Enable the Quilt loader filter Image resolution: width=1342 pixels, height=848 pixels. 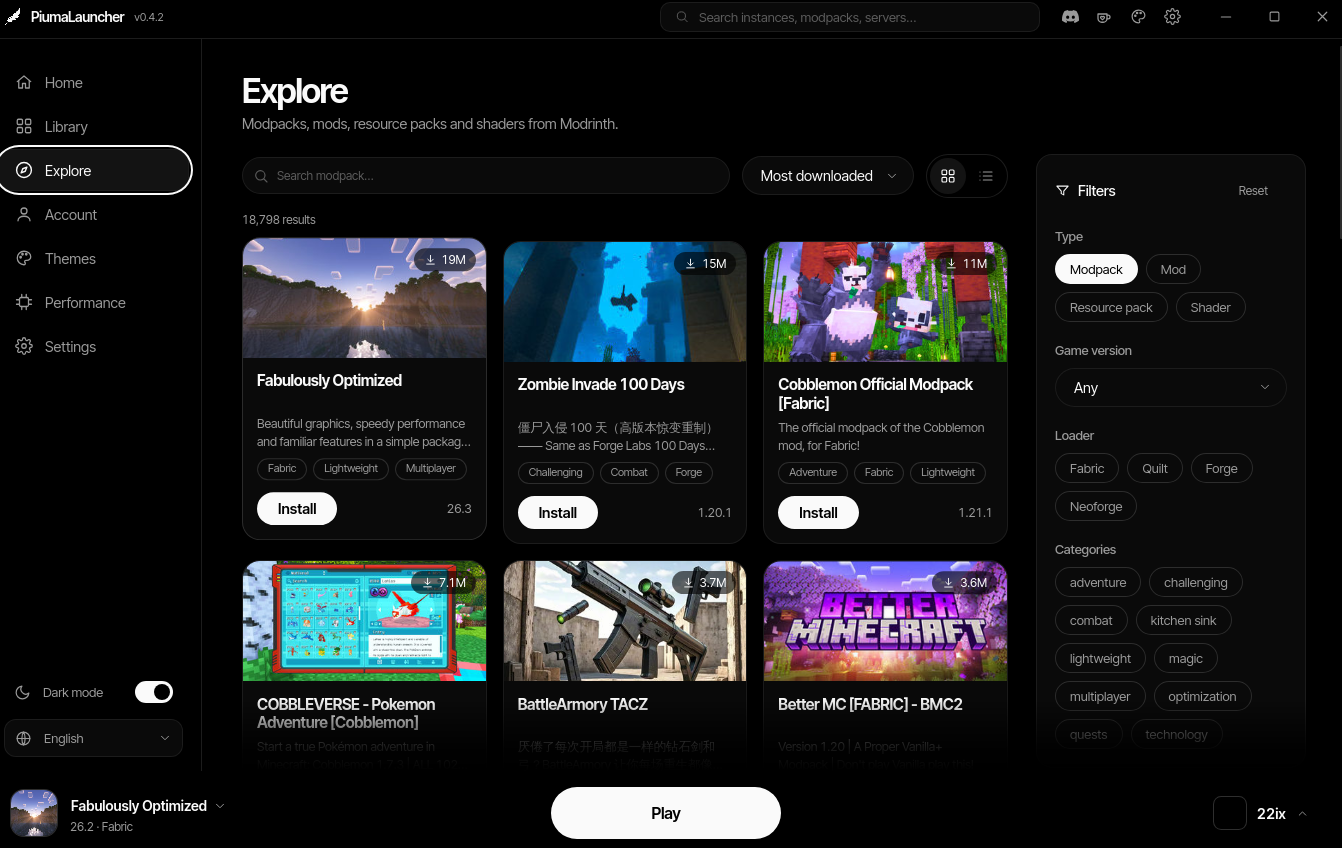click(1155, 468)
